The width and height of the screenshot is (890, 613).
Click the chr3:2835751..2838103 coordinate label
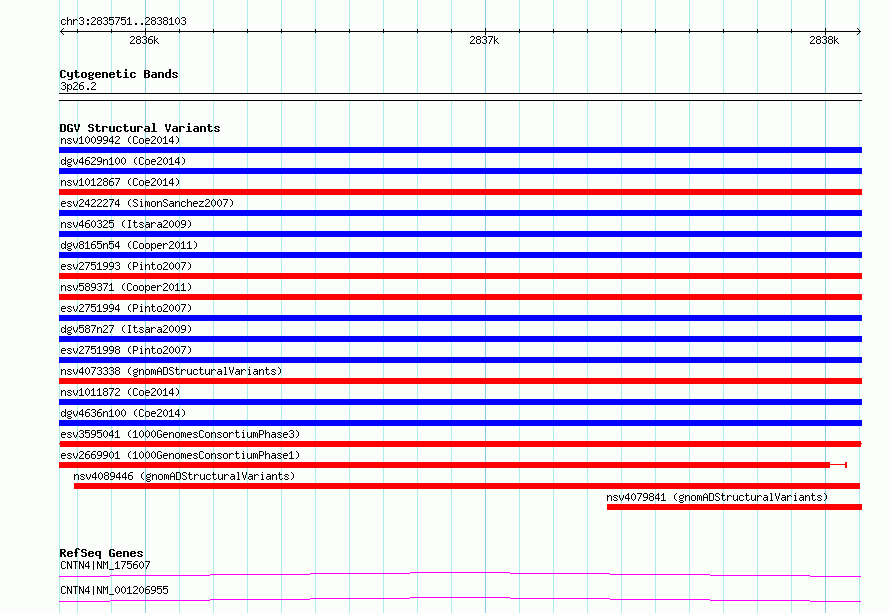point(123,21)
